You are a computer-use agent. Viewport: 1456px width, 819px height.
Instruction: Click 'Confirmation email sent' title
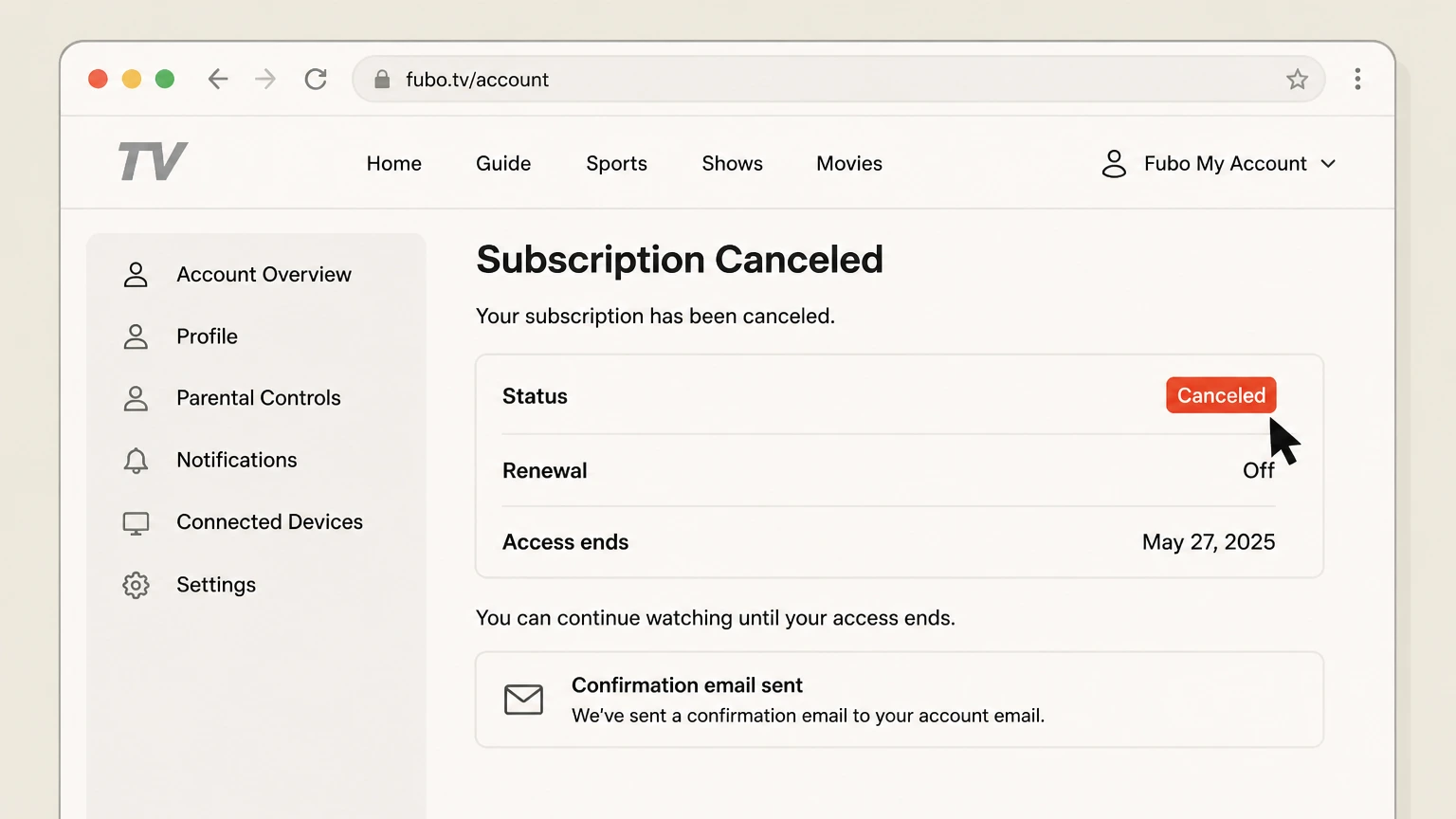tap(687, 685)
